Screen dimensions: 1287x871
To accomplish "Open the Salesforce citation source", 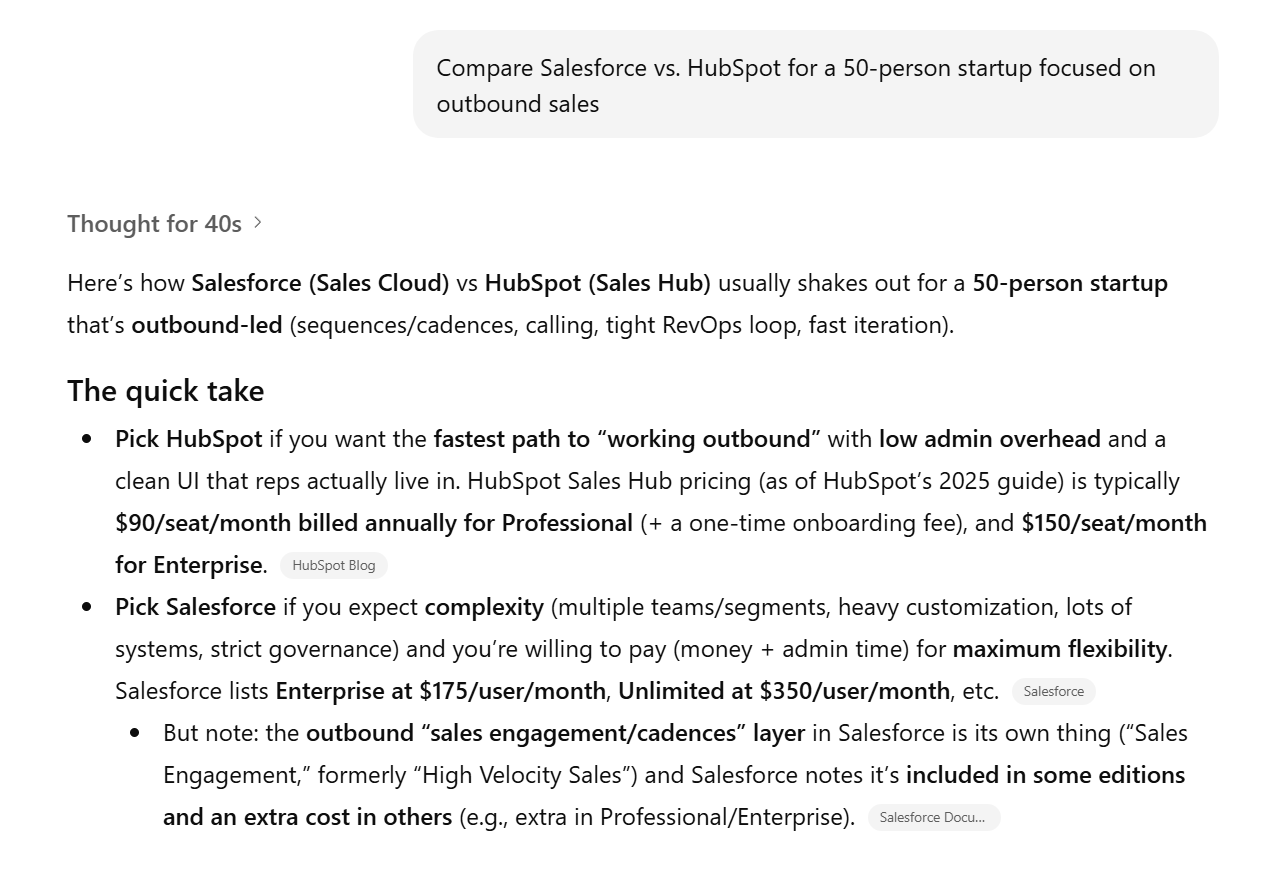I will coord(1053,691).
